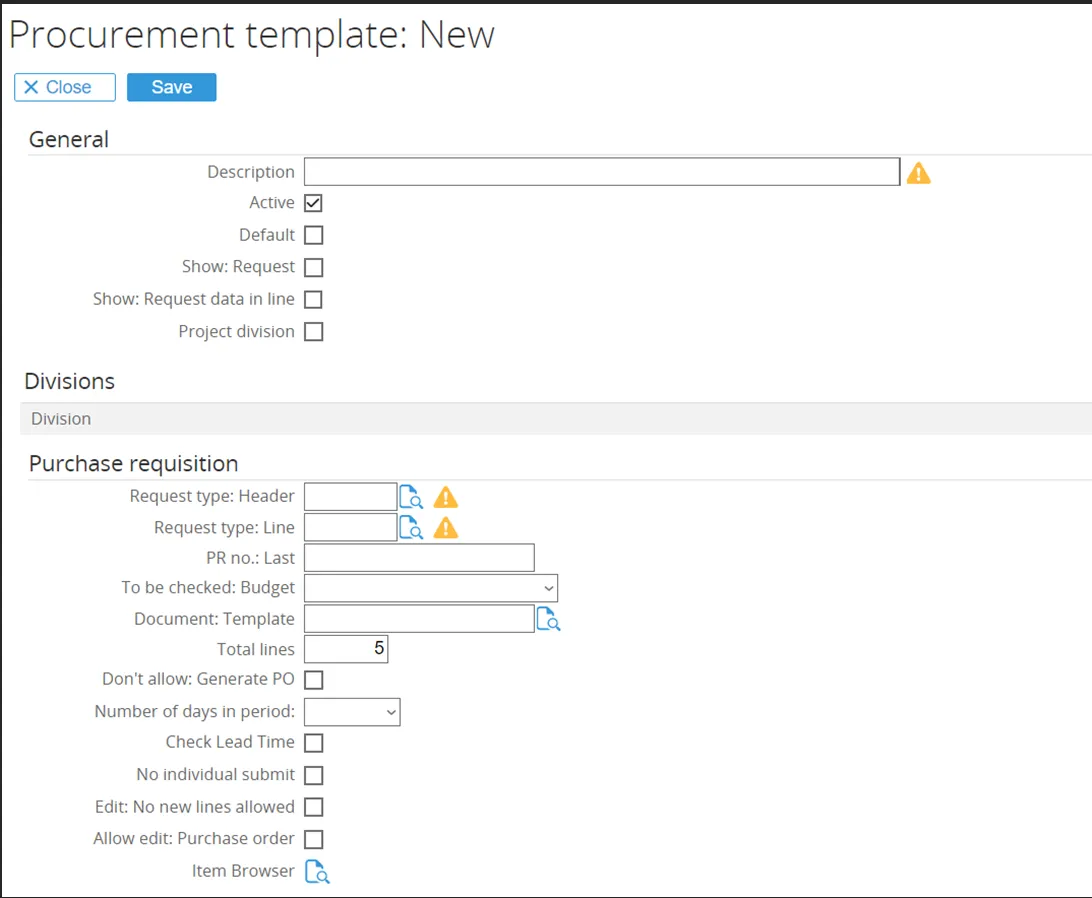Open Number of days in period dropdown
Viewport: 1092px width, 898px height.
click(352, 712)
